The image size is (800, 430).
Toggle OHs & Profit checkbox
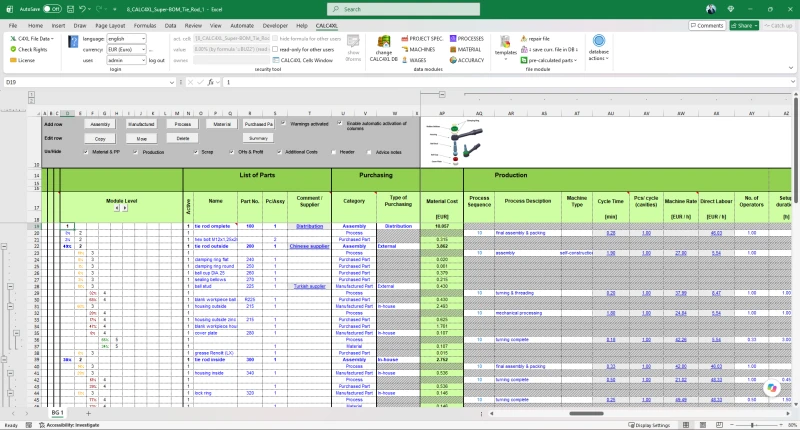(x=232, y=152)
